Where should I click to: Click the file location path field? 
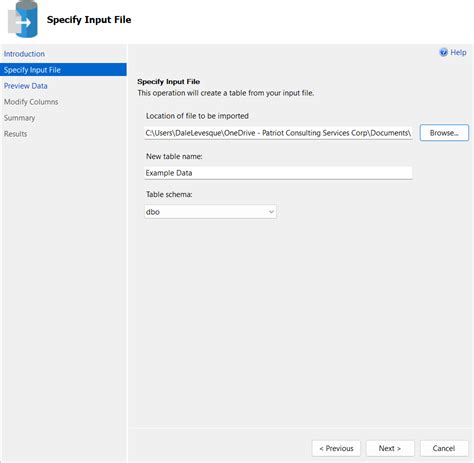pyautogui.click(x=278, y=133)
